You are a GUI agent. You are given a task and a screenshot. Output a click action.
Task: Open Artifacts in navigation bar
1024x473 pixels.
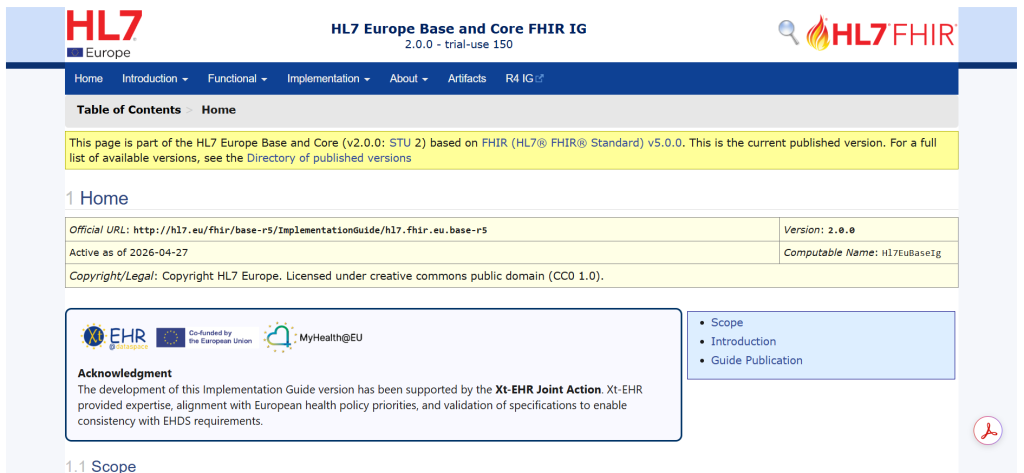(x=467, y=78)
